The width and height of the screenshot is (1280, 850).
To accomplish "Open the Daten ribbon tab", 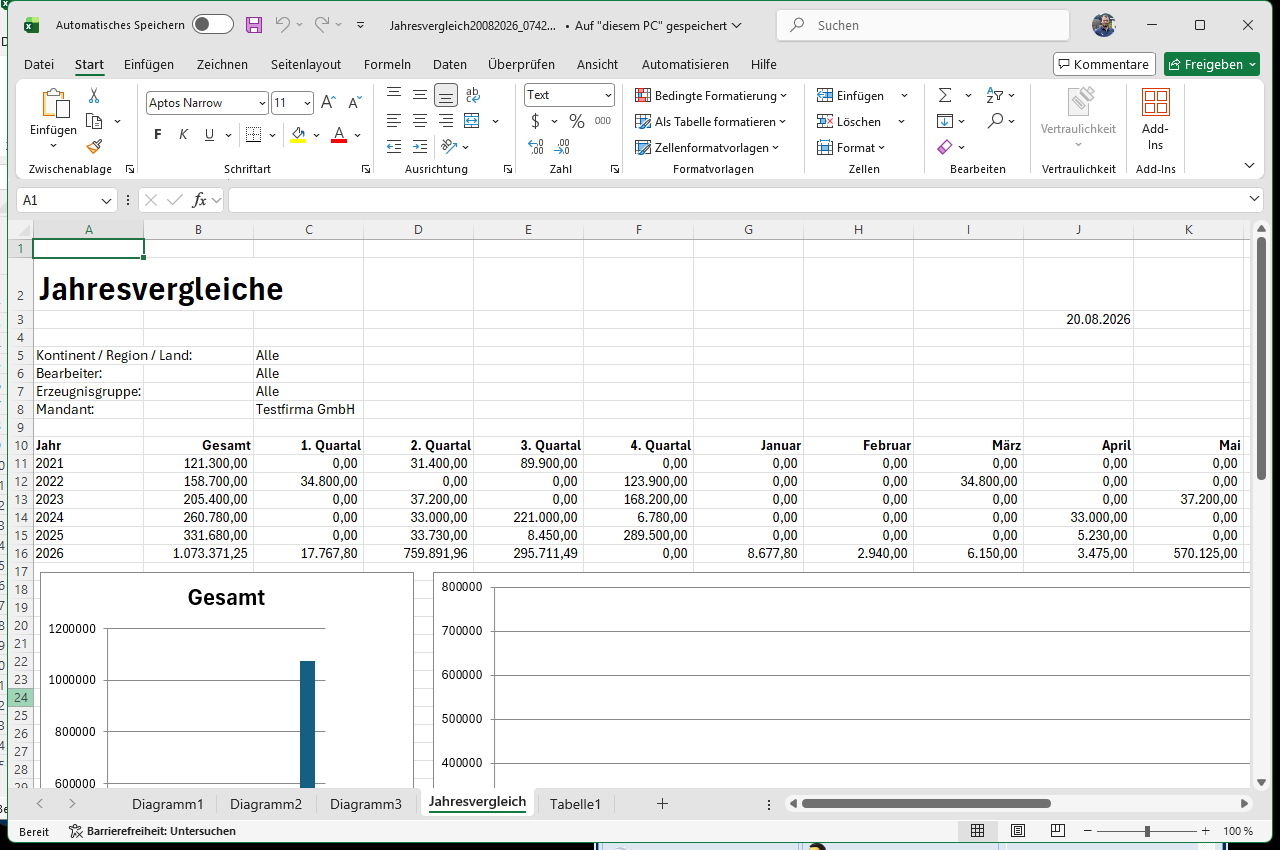I will click(450, 64).
